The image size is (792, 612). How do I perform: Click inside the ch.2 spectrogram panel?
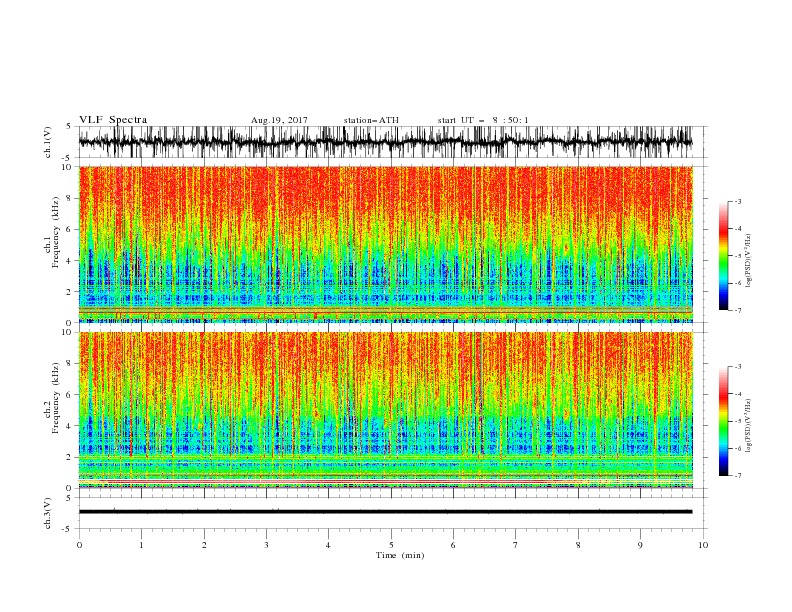click(385, 410)
